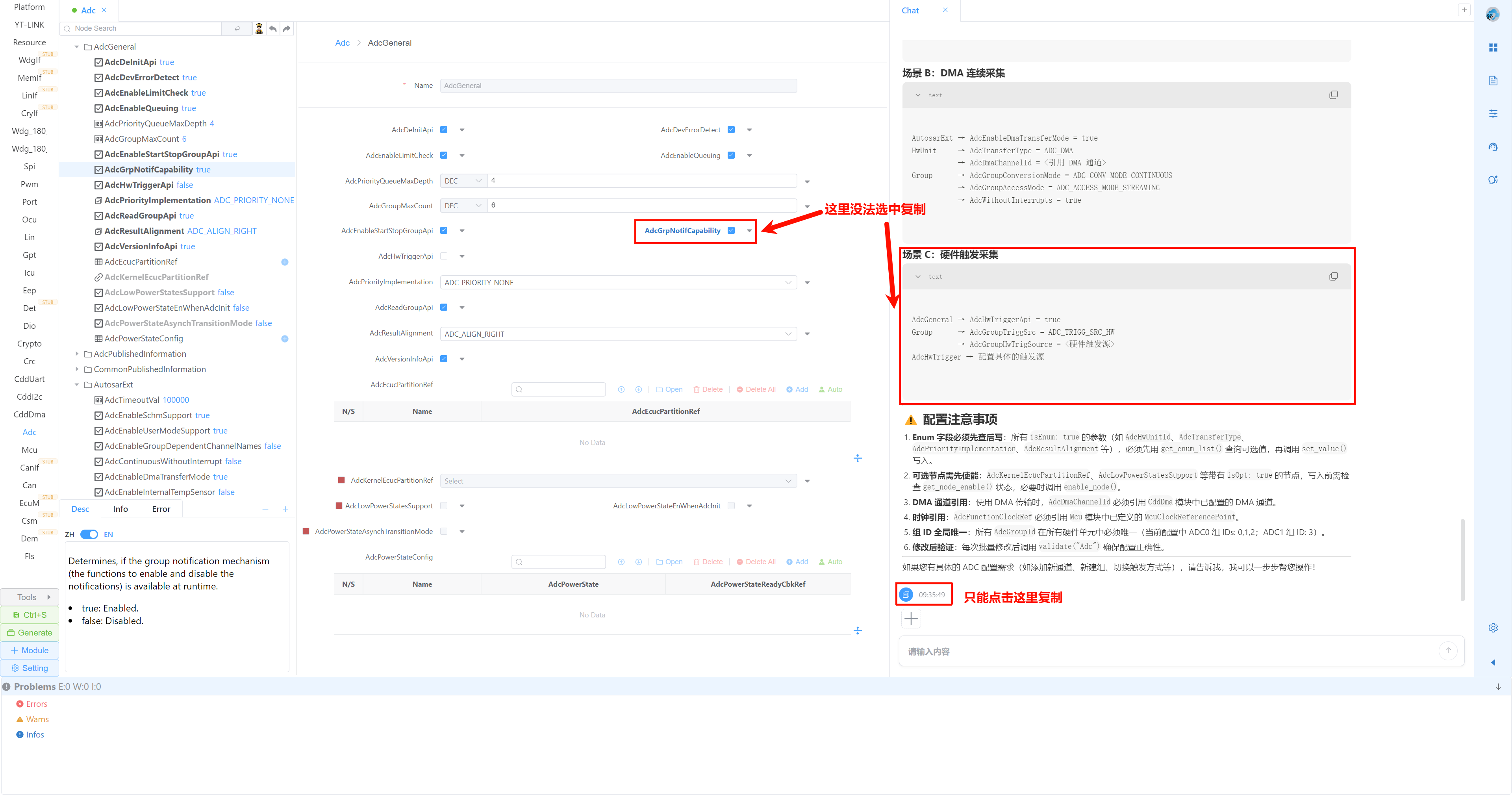Open the AdcResultAlignment dropdown
The height and width of the screenshot is (795, 1512).
pos(618,334)
